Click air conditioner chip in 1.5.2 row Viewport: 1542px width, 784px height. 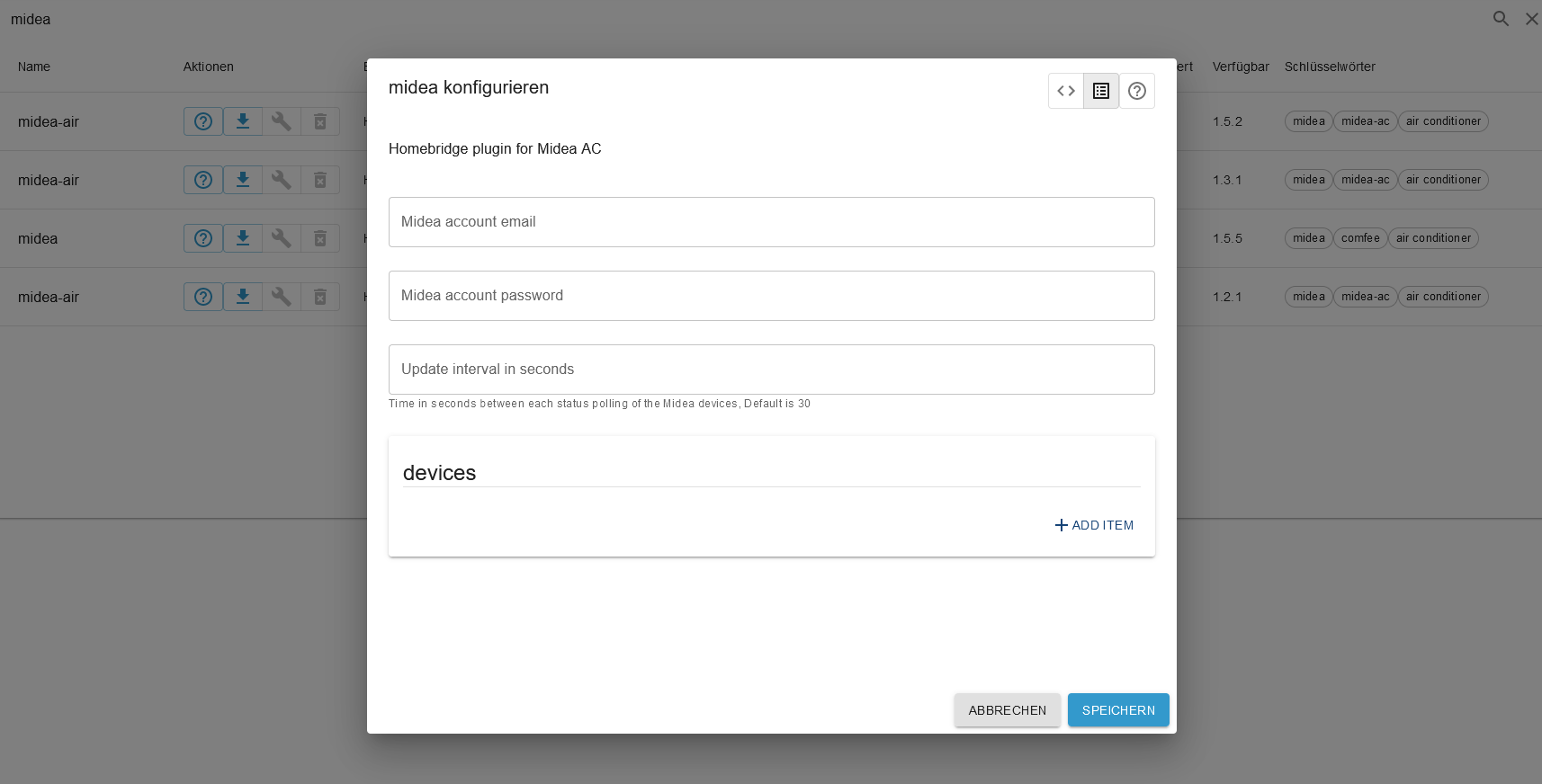(1443, 121)
